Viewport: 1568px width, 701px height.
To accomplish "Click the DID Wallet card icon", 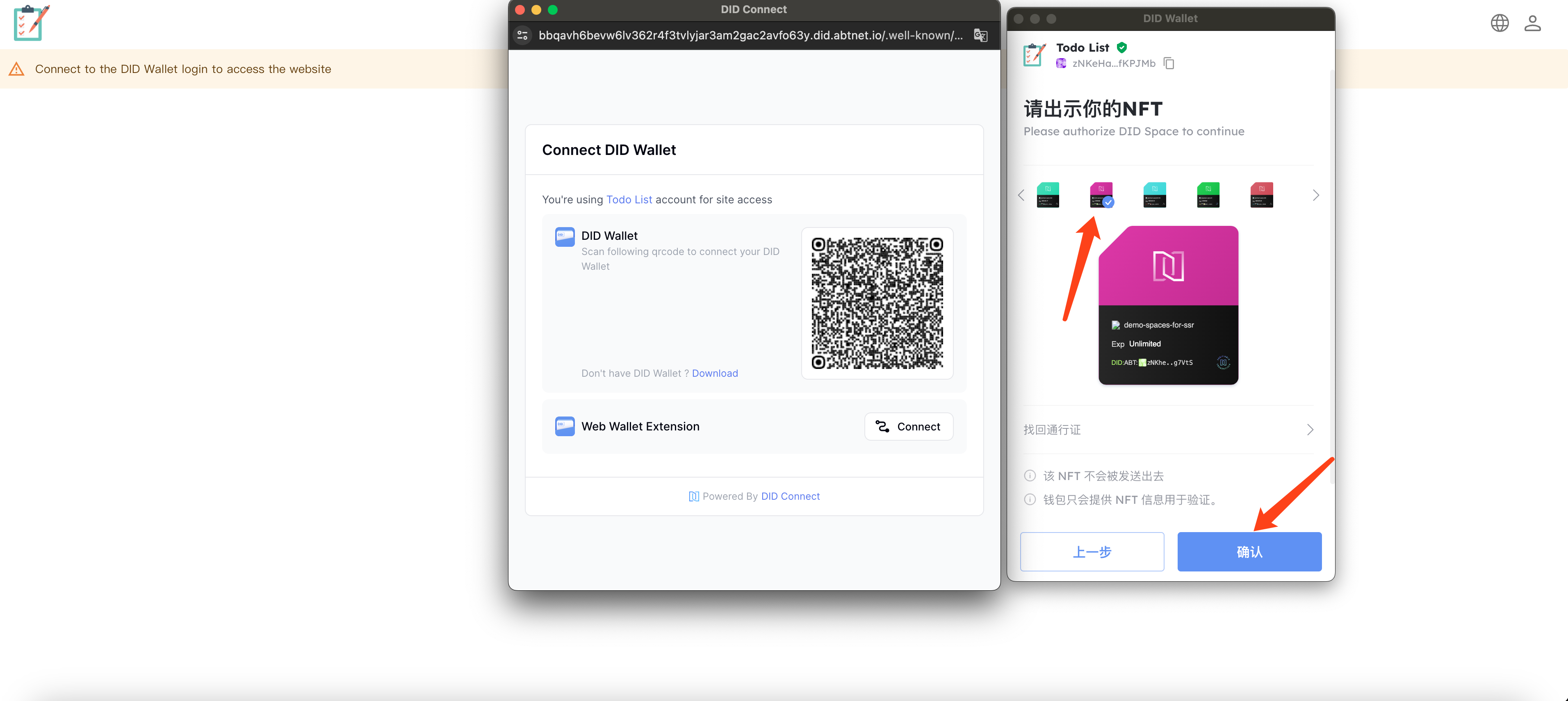I will click(564, 237).
